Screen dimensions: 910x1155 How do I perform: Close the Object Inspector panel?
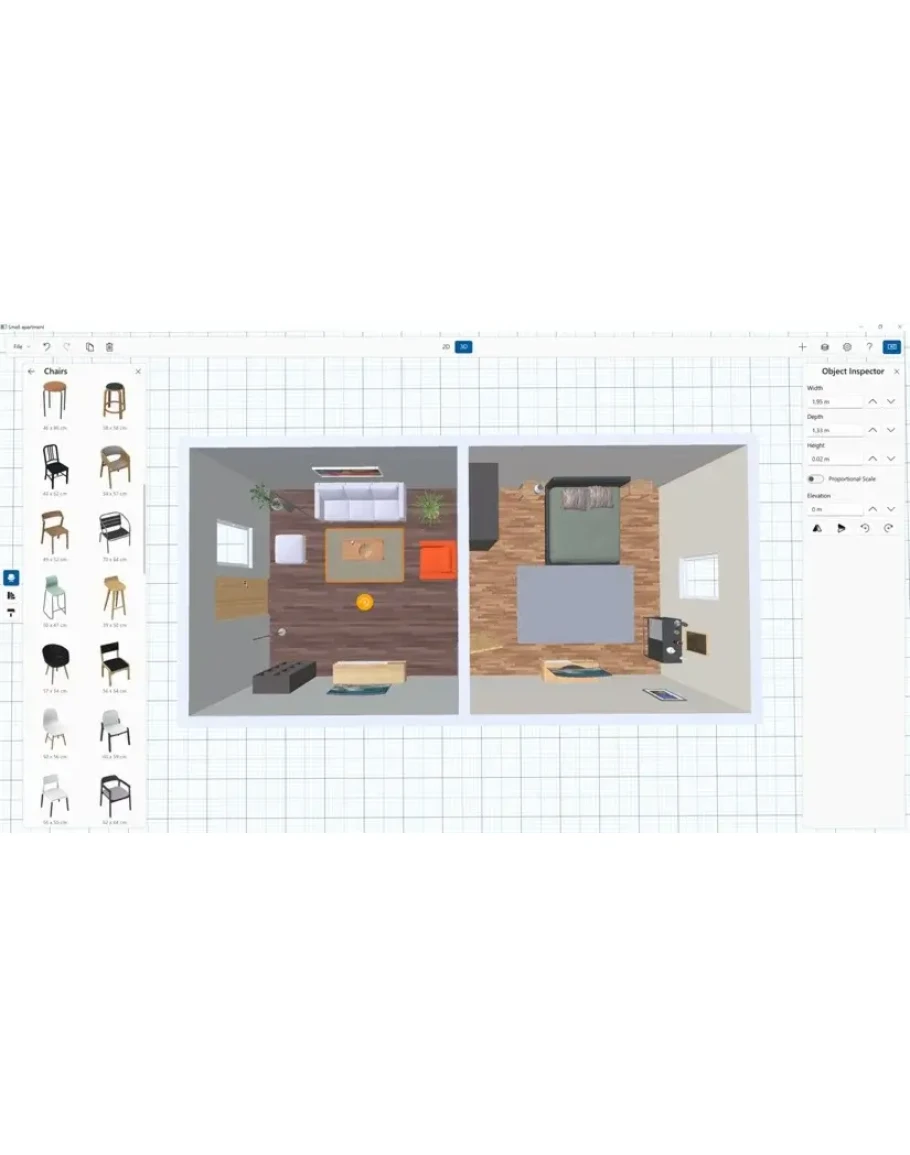(x=896, y=371)
